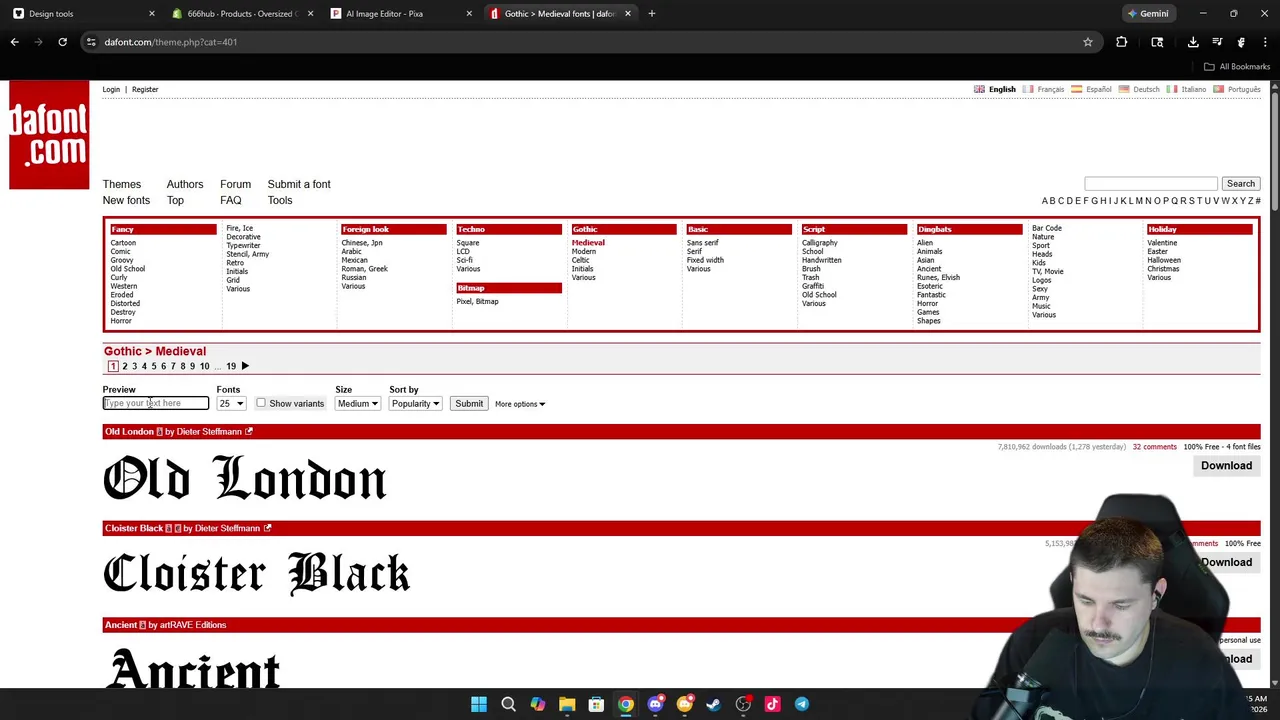Bookmark this page with the star icon
The width and height of the screenshot is (1280, 720).
click(x=1088, y=42)
